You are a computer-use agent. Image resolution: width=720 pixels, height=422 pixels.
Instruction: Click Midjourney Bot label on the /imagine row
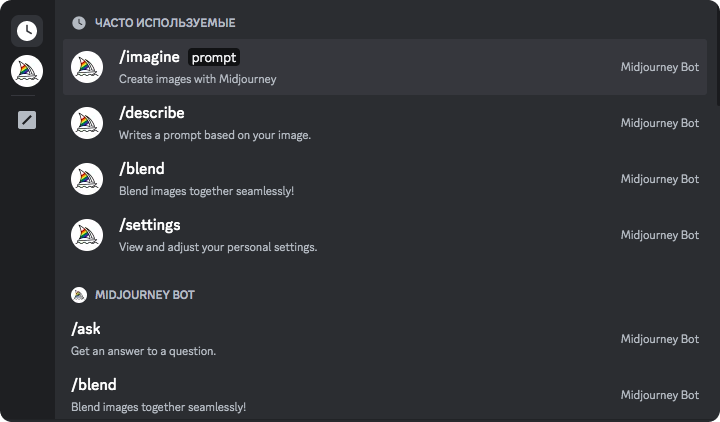click(659, 67)
